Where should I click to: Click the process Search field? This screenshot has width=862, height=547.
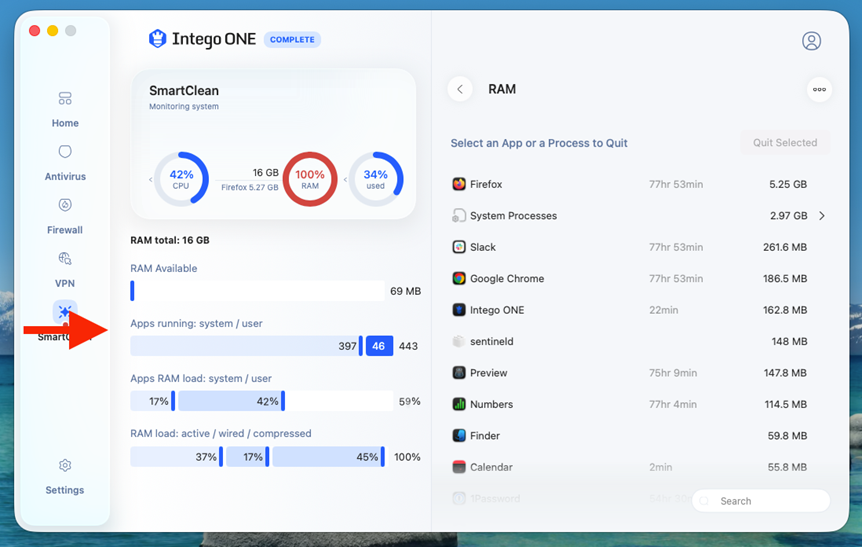(761, 501)
